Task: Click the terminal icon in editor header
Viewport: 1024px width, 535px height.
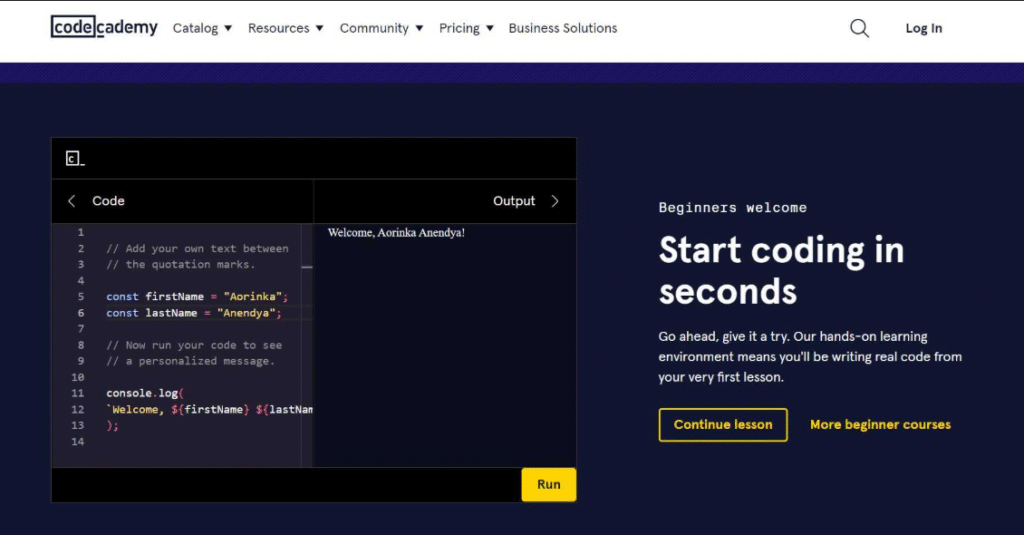Action: [75, 158]
